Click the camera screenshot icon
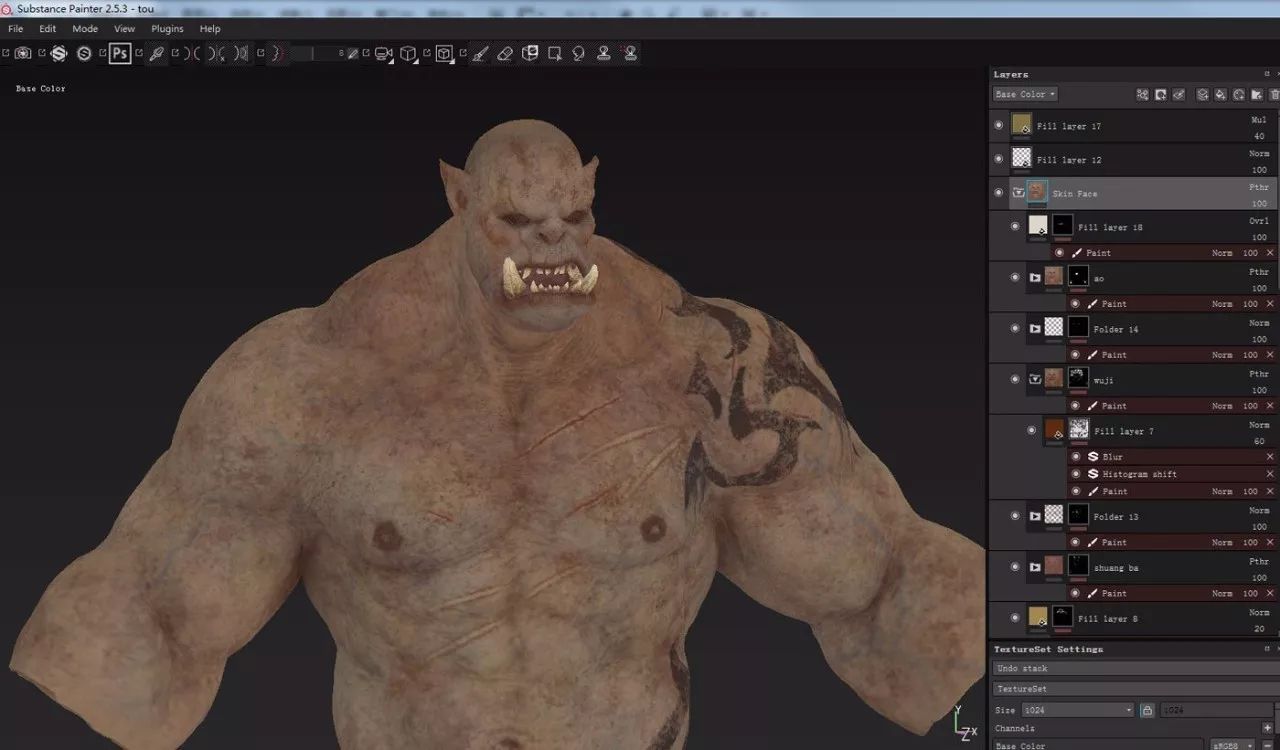This screenshot has width=1280, height=750. (23, 53)
